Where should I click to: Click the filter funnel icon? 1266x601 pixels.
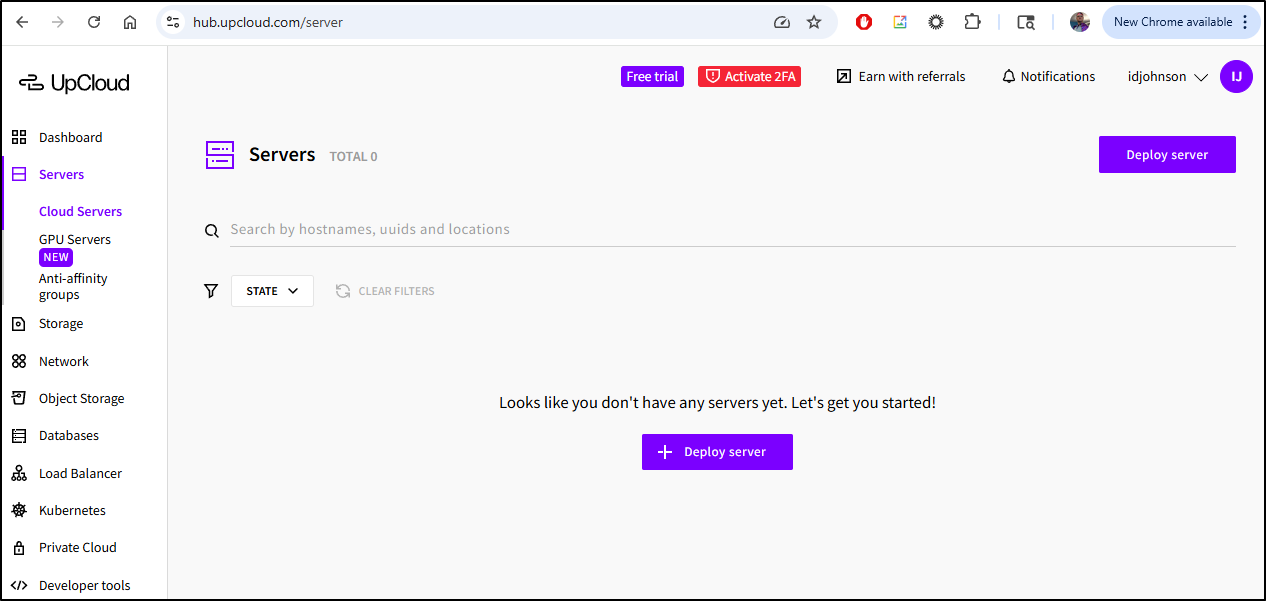[x=211, y=291]
